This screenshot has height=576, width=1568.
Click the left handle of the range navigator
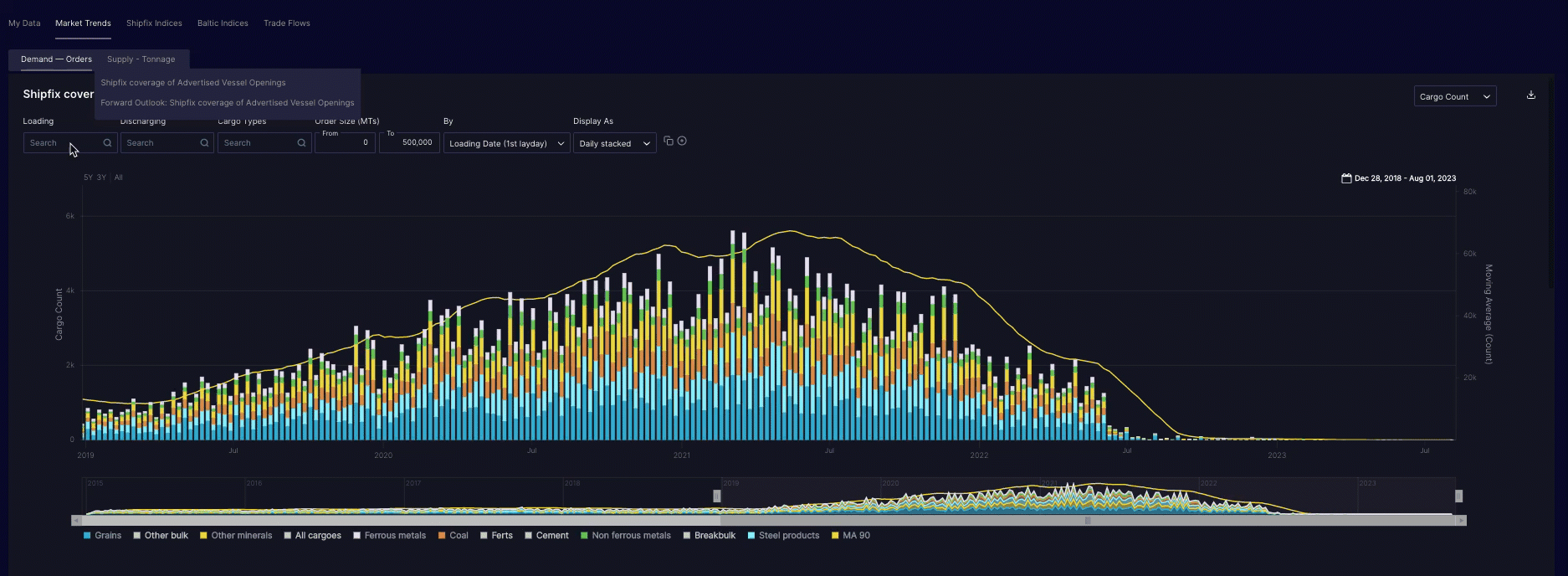pos(717,496)
